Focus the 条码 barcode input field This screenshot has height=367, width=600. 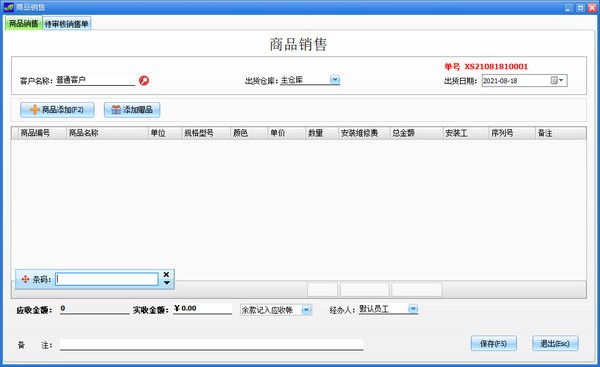[x=107, y=279]
